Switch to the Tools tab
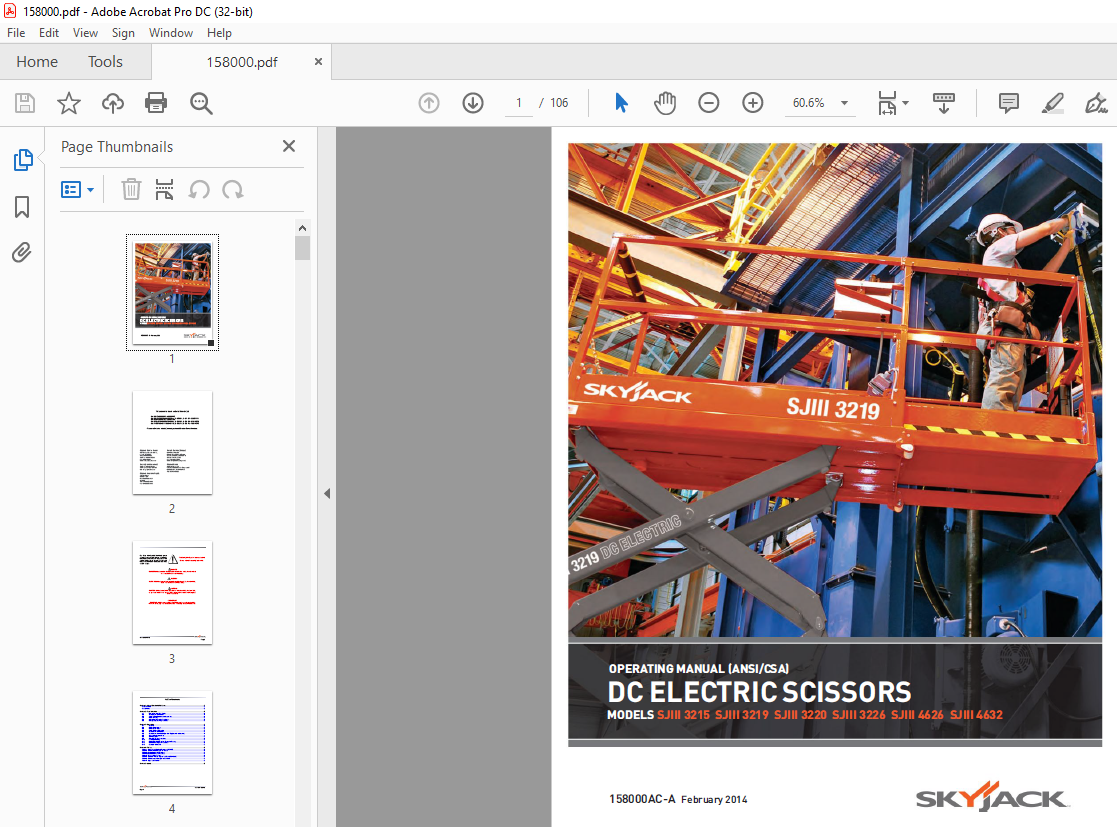1117x827 pixels. pos(105,62)
